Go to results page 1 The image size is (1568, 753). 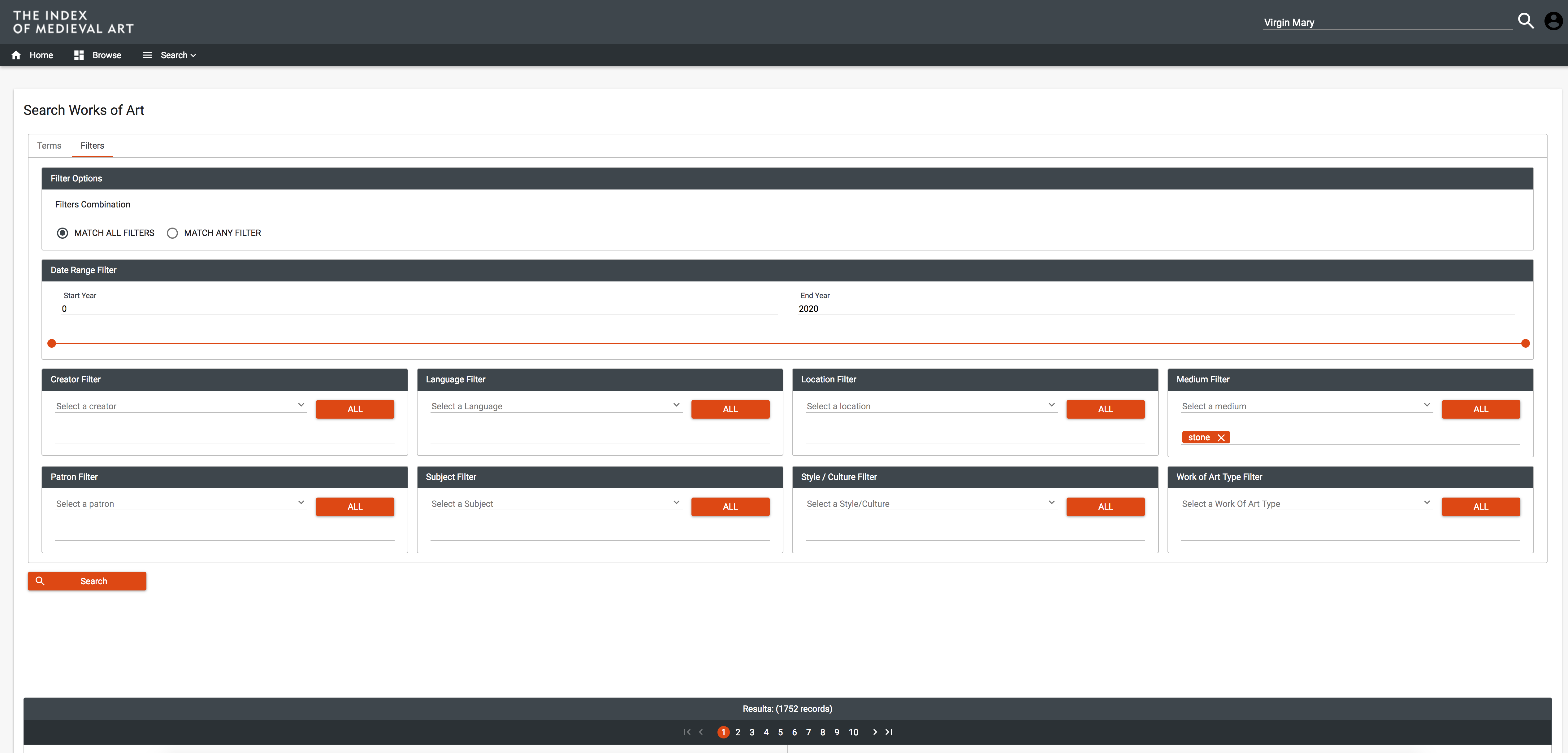(723, 732)
